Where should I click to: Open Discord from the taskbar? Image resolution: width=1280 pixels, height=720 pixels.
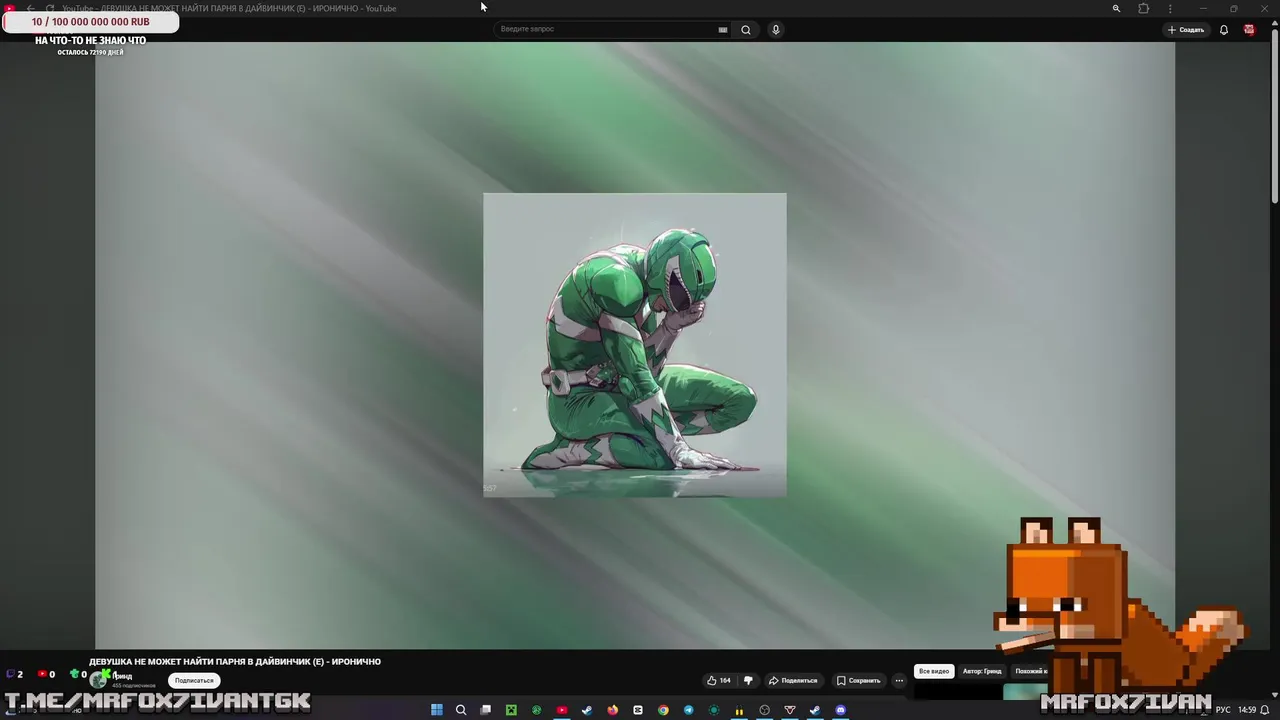pyautogui.click(x=840, y=710)
